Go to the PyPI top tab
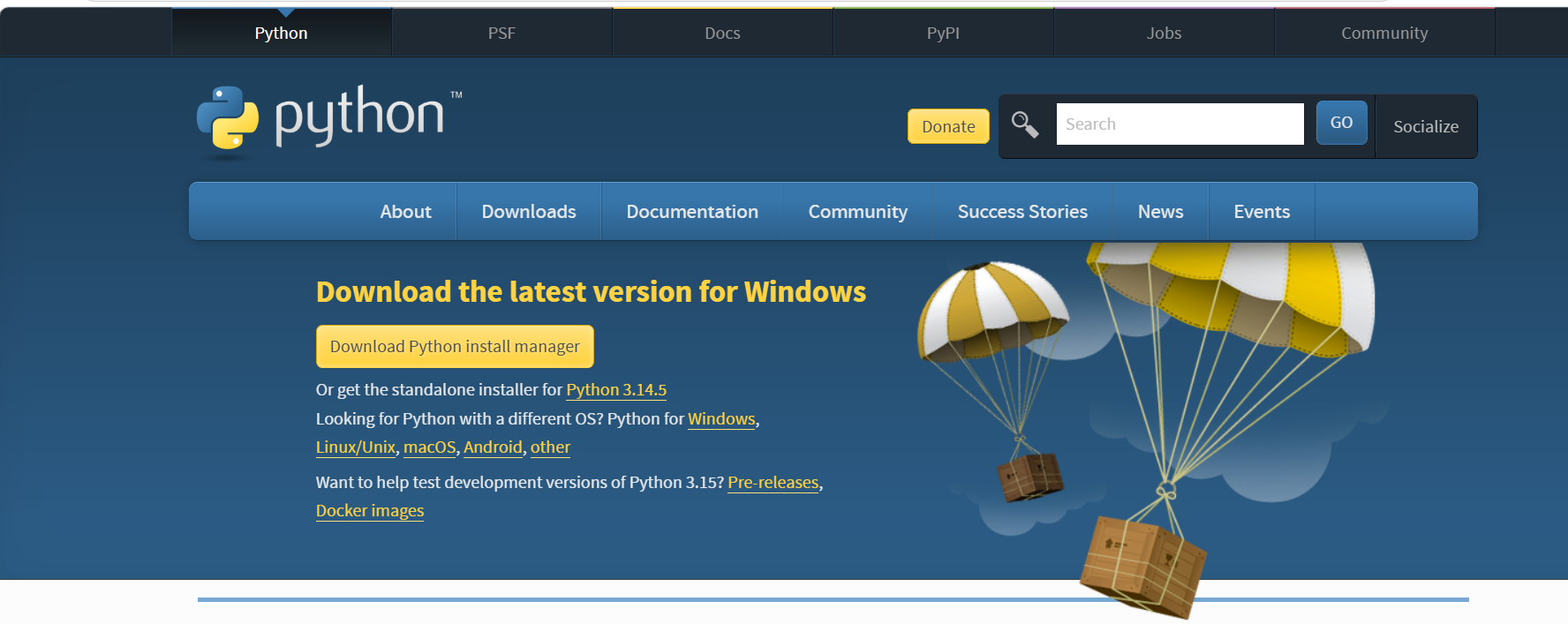1568x624 pixels. pos(943,34)
